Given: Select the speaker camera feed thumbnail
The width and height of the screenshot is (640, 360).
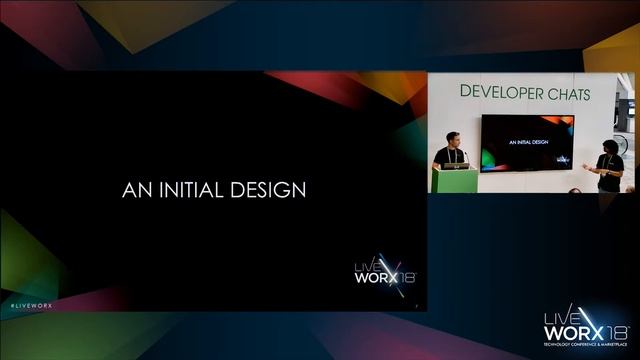Looking at the screenshot, I should coord(531,133).
